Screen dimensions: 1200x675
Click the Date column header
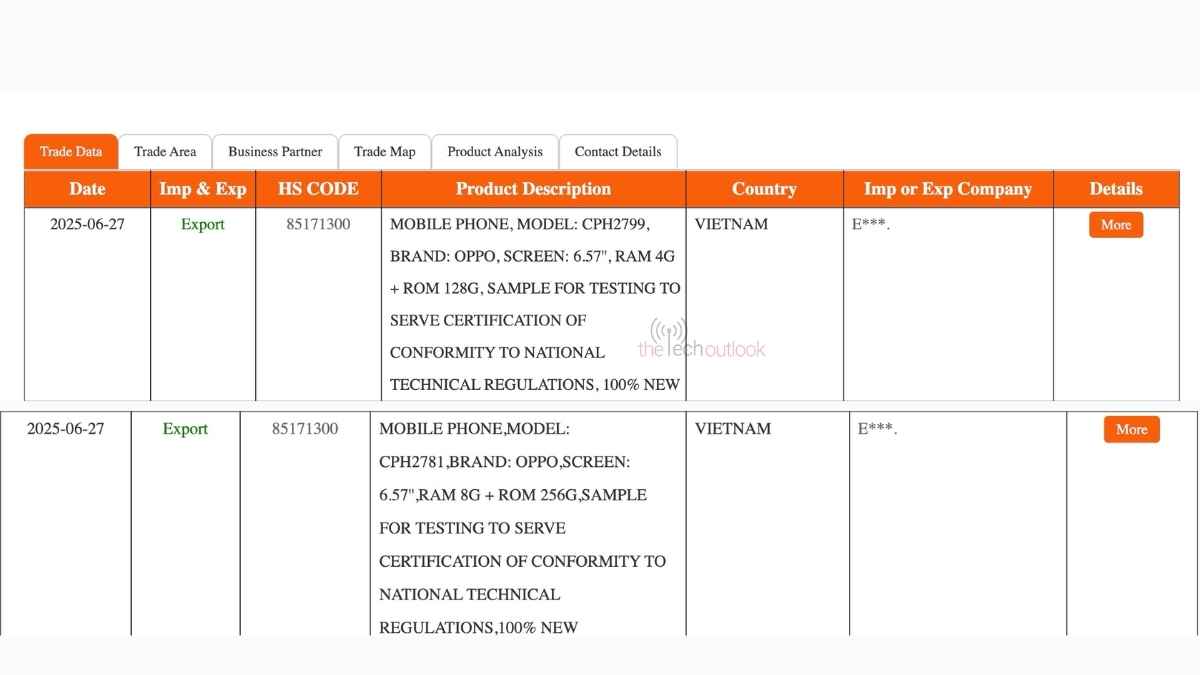[x=87, y=189]
